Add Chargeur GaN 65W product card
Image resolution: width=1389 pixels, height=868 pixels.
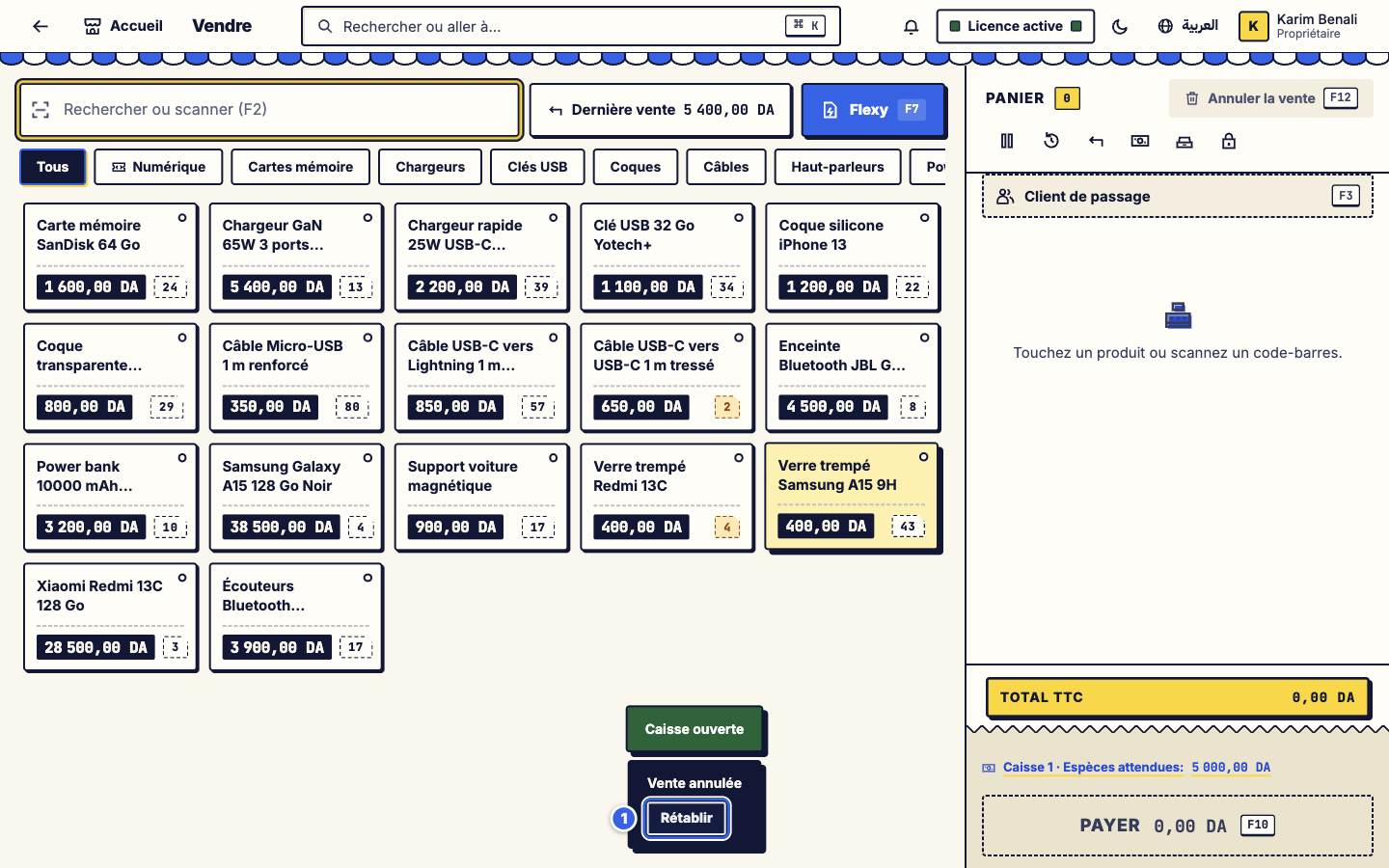pyautogui.click(x=296, y=258)
